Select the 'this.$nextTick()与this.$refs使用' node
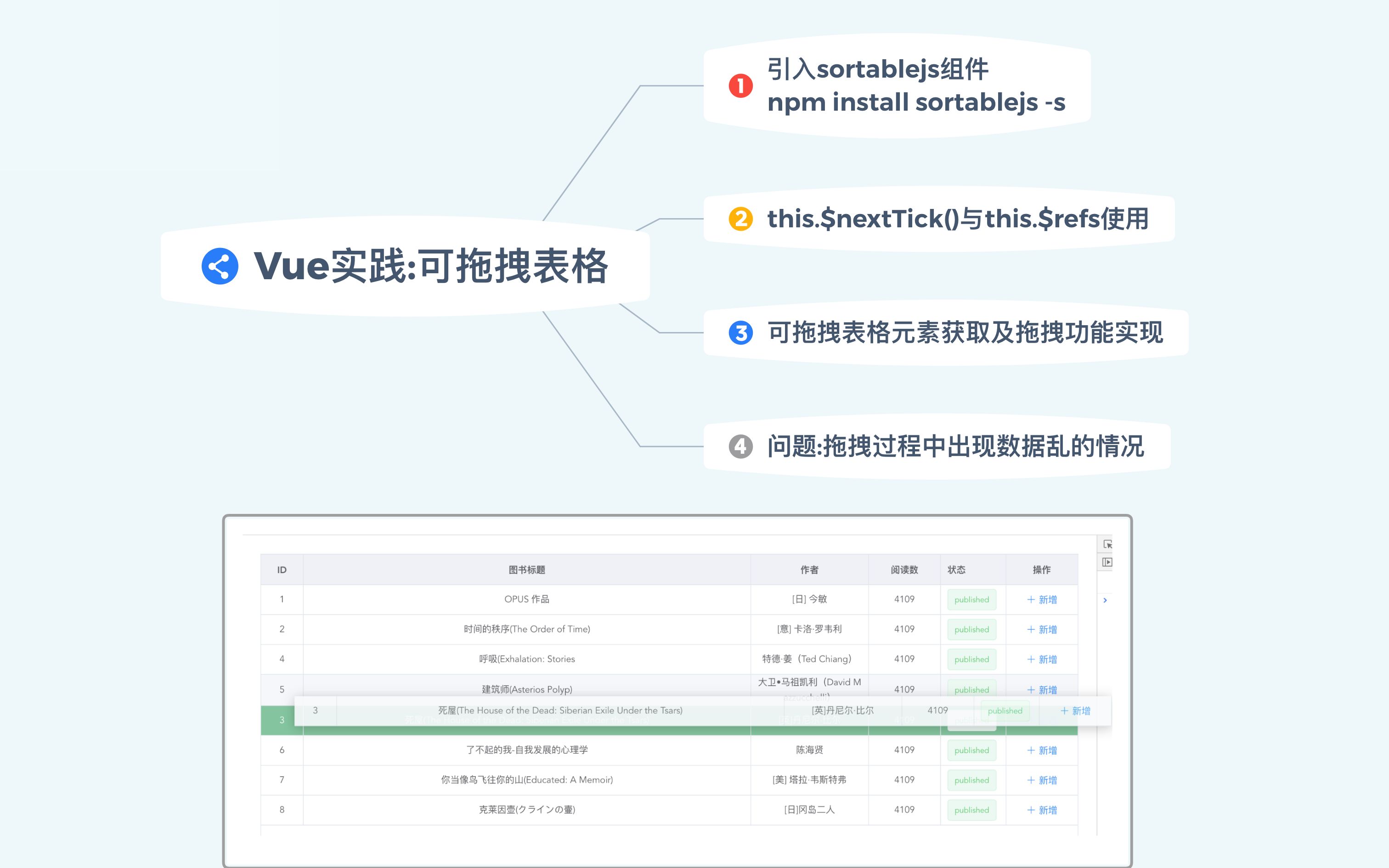Image resolution: width=1389 pixels, height=868 pixels. coord(939,219)
